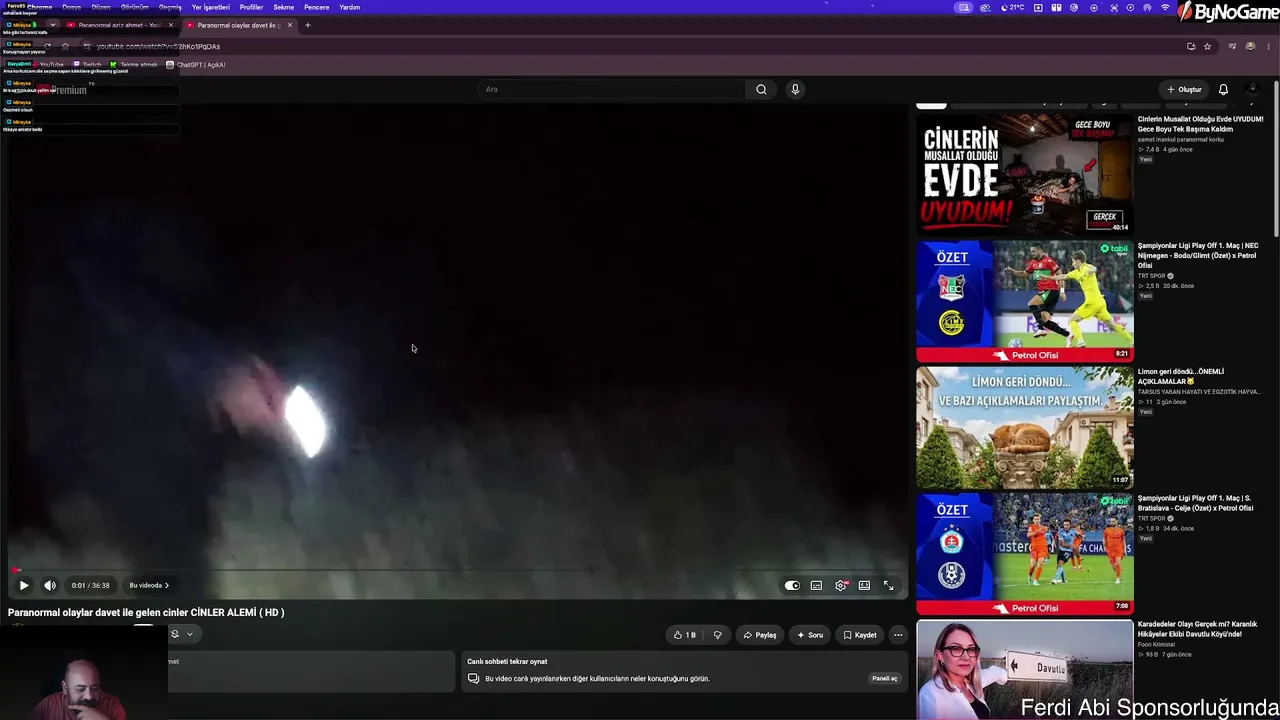Viewport: 1280px width, 720px height.
Task: Open a new browser tab
Action: tap(308, 25)
